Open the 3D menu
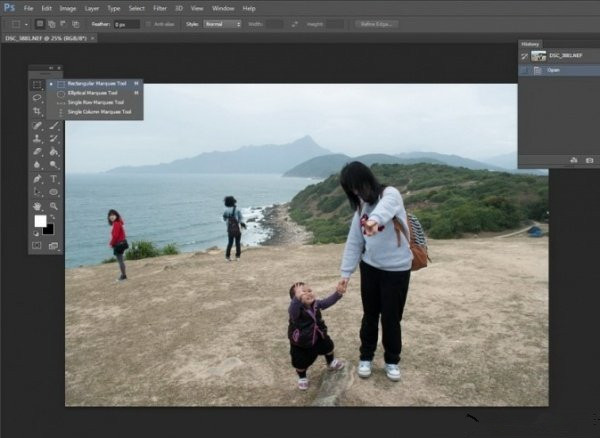 click(179, 8)
